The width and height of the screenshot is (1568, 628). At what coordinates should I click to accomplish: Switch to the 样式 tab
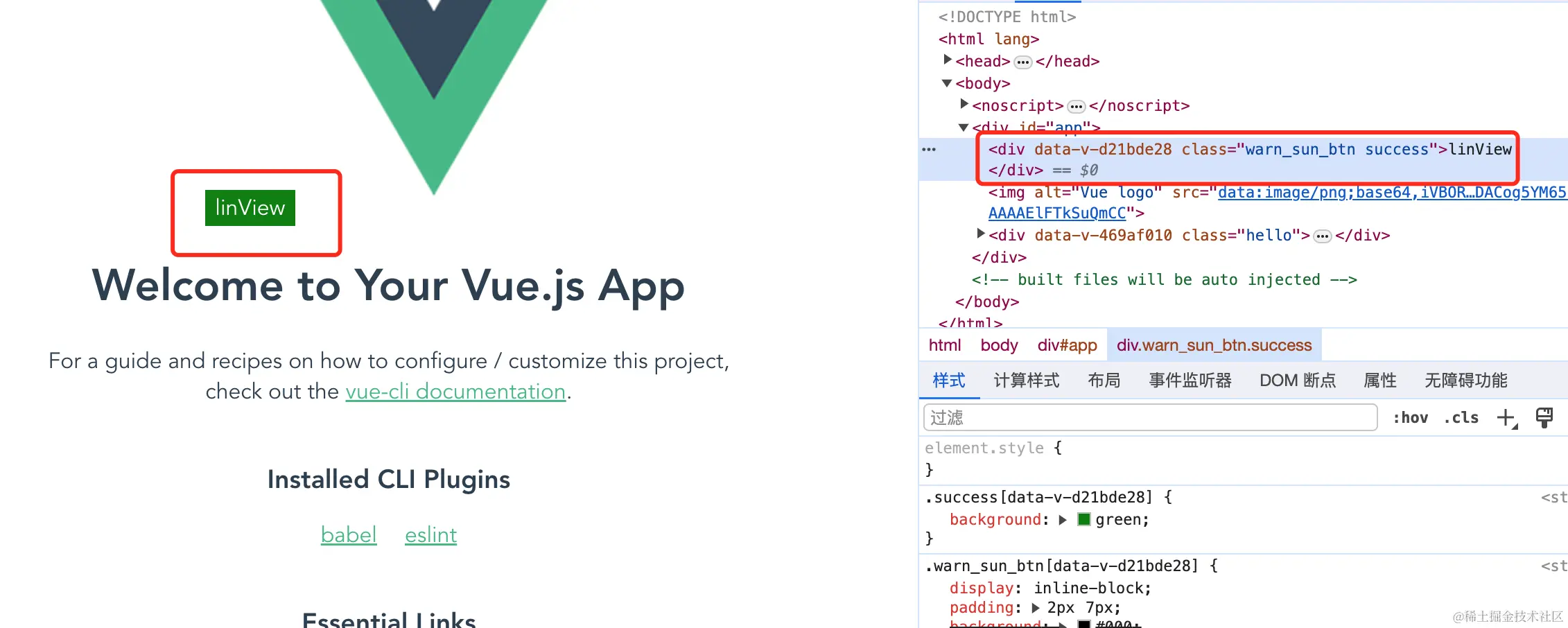(x=949, y=381)
